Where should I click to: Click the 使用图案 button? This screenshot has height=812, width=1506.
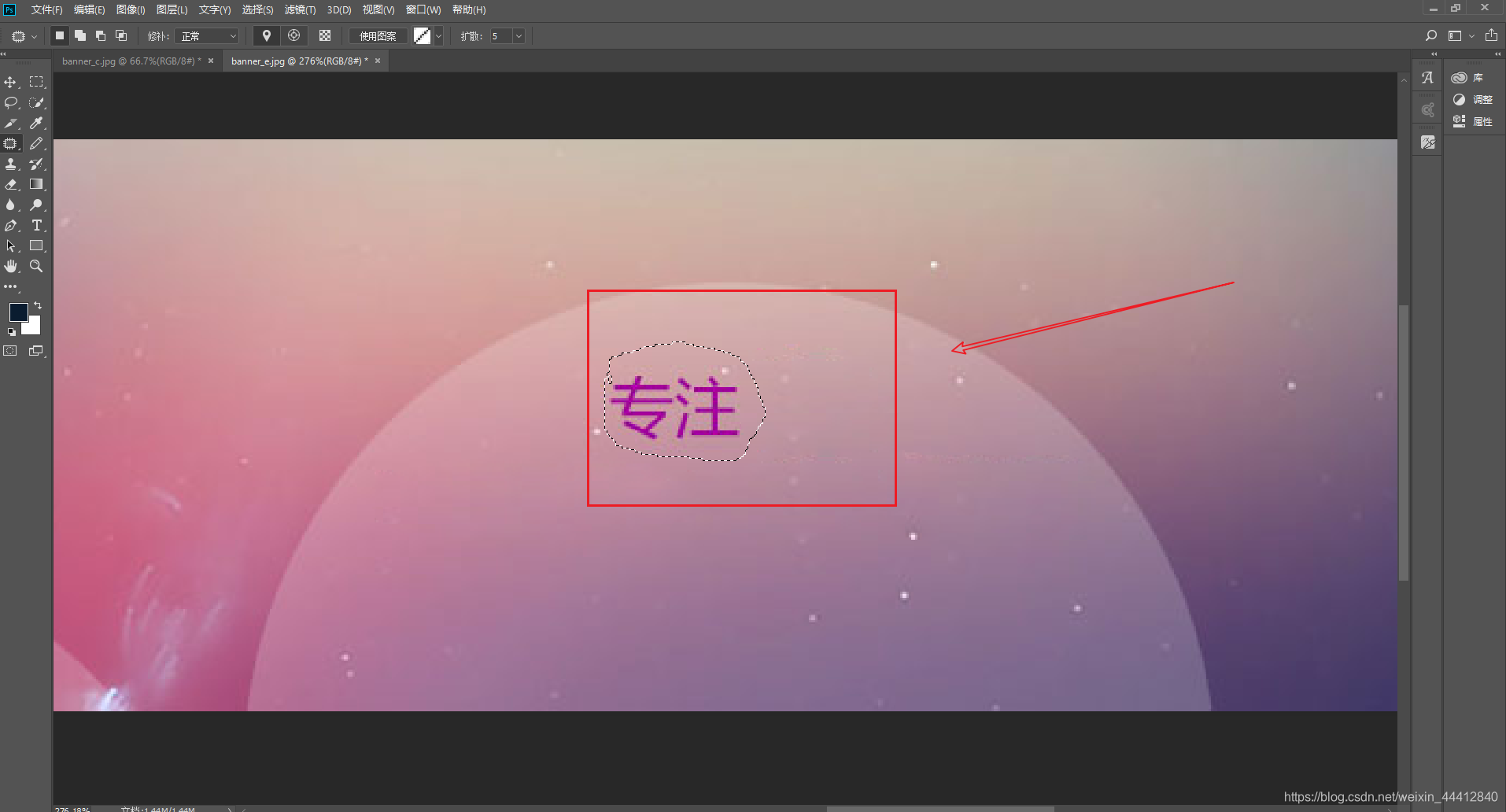click(x=378, y=36)
